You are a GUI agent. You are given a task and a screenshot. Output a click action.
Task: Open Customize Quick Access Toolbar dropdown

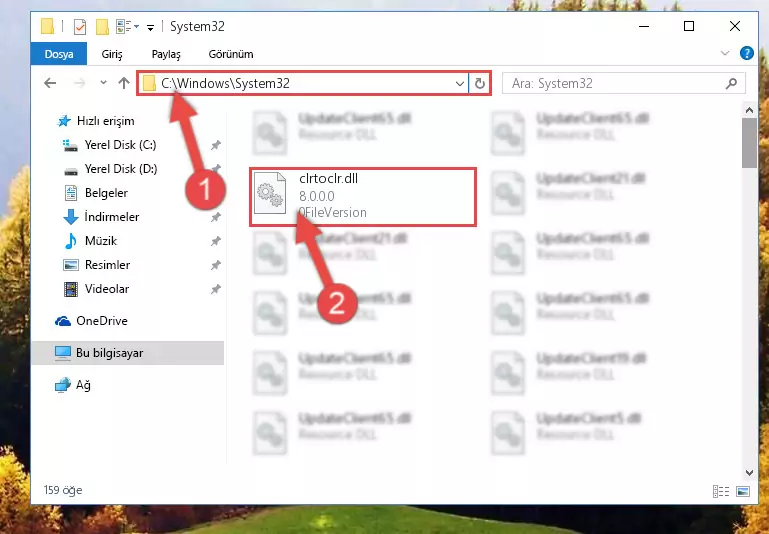click(x=151, y=27)
